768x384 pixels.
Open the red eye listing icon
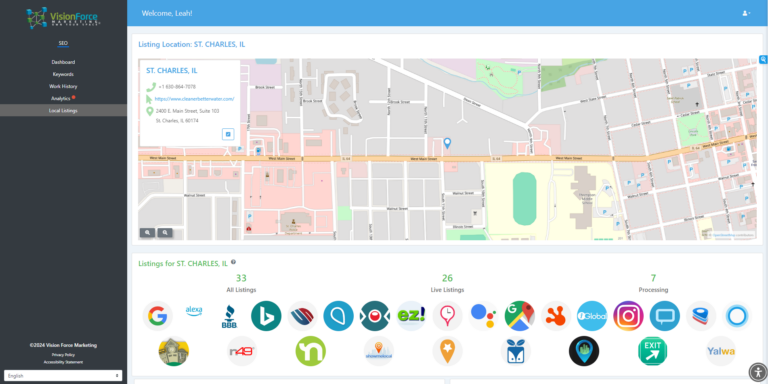pyautogui.click(x=375, y=316)
